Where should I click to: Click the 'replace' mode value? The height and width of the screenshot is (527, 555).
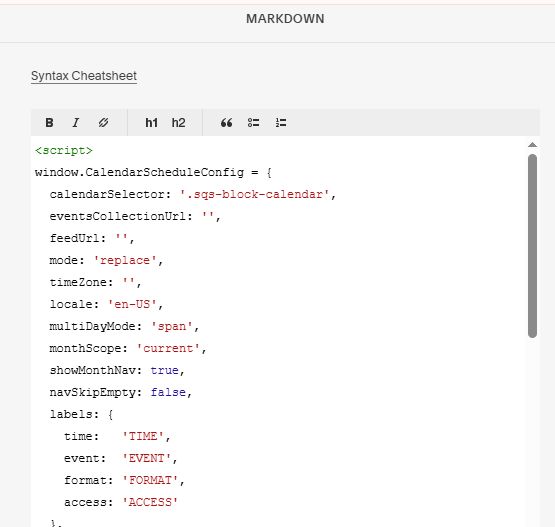[125, 260]
